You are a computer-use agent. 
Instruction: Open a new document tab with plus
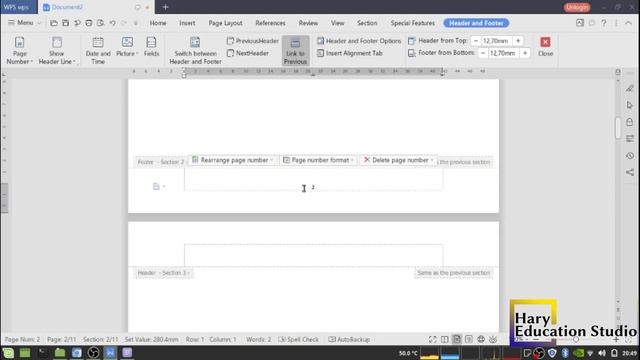click(x=165, y=7)
